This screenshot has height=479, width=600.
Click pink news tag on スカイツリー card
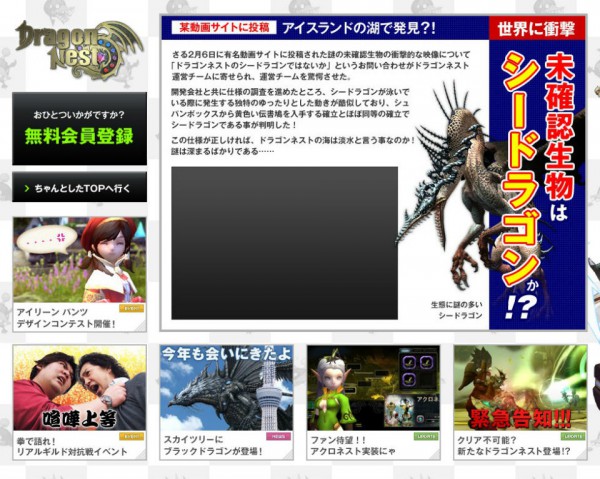278,436
